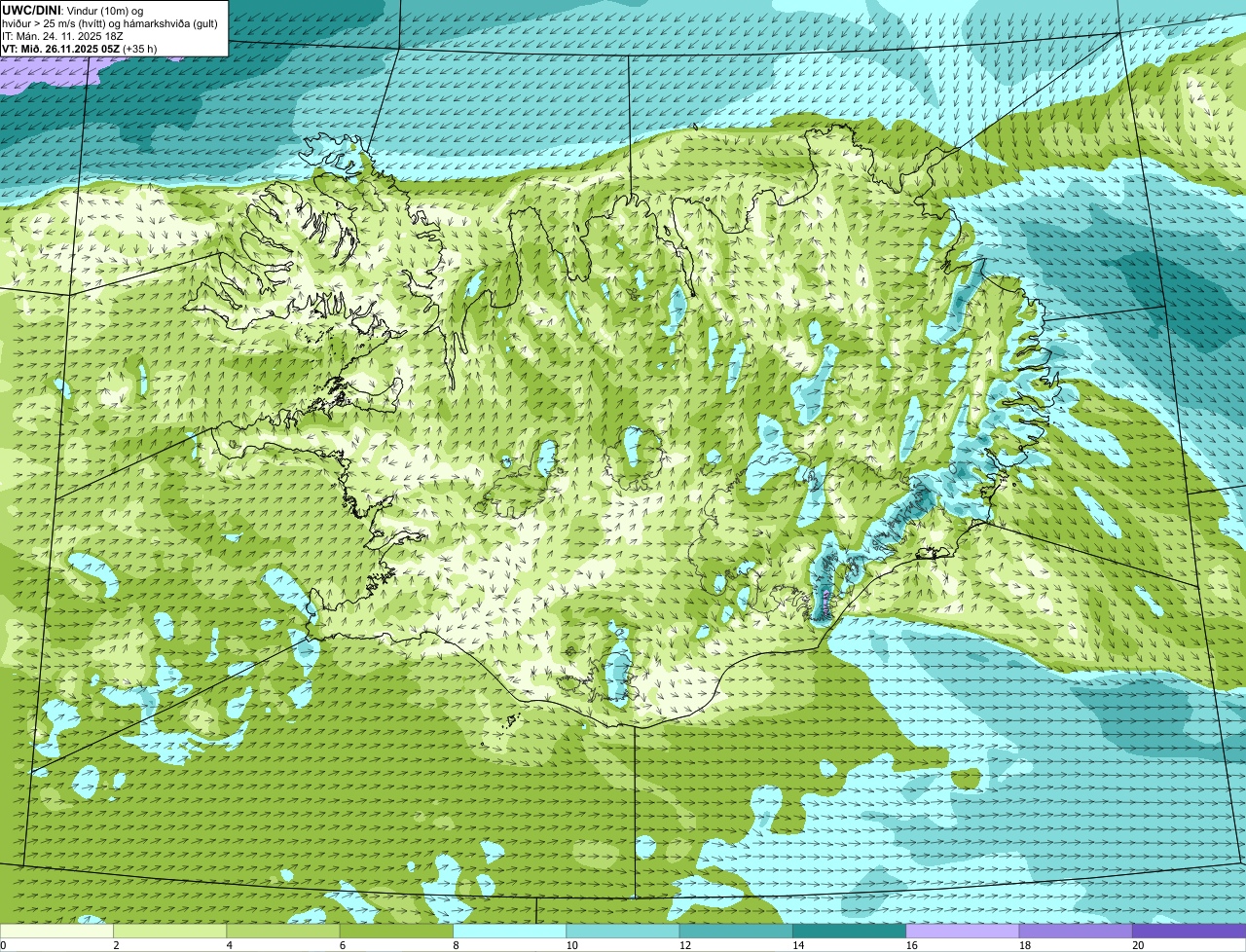This screenshot has height=952, width=1246.
Task: Click the "IT: Mán. 24. 11. 2025 18Z" line
Action: click(x=63, y=35)
